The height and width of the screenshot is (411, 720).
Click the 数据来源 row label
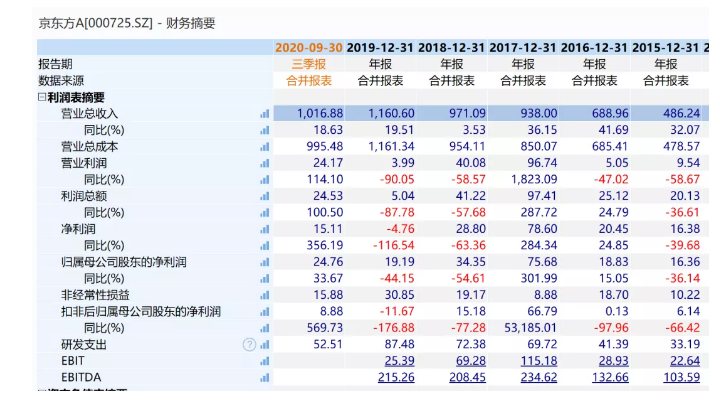pos(61,81)
